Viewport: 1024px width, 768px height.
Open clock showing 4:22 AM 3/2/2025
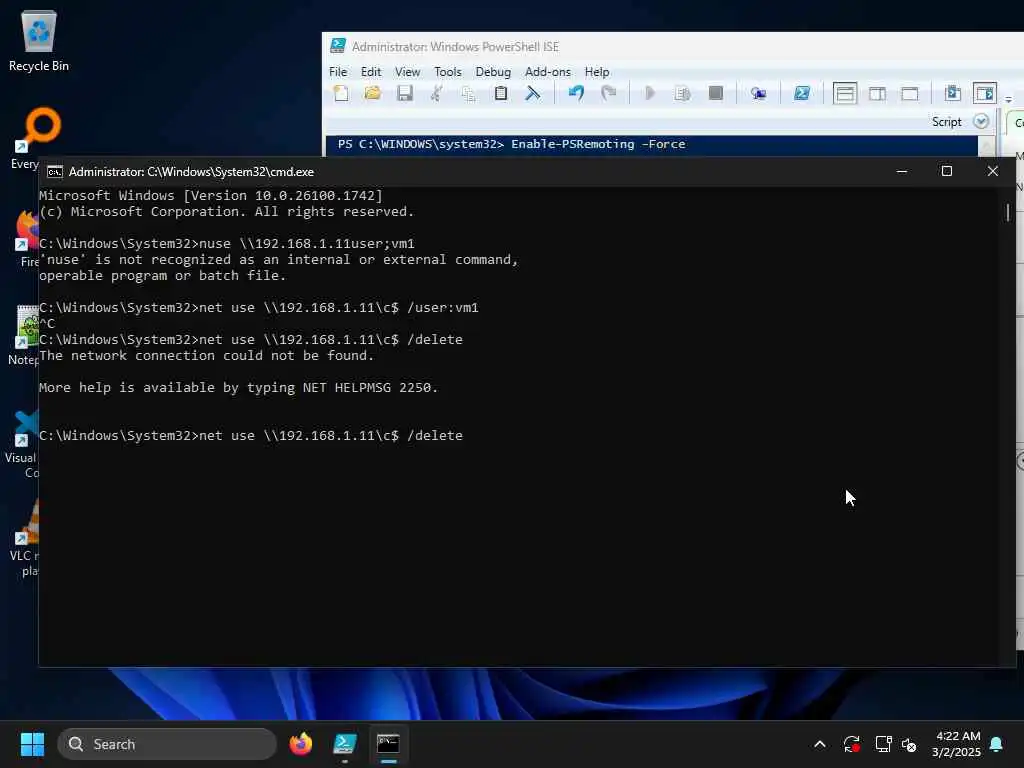click(x=956, y=744)
